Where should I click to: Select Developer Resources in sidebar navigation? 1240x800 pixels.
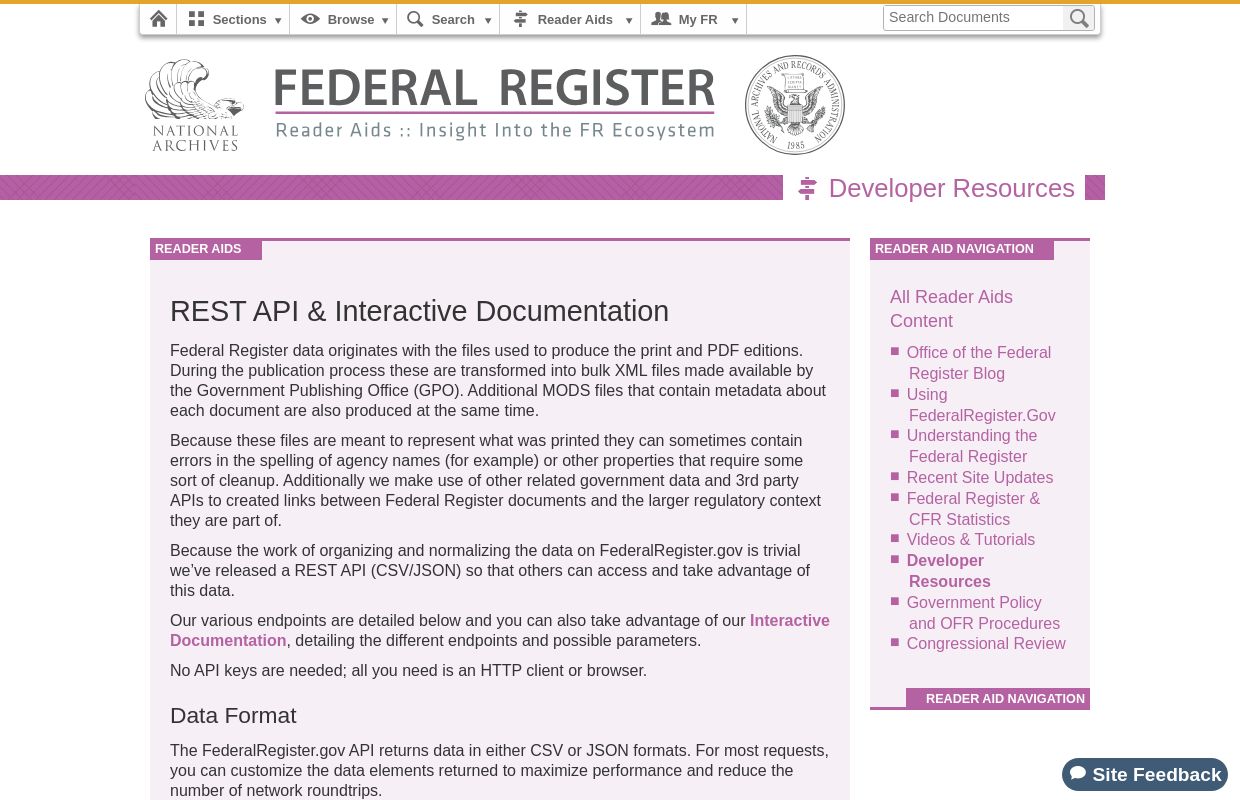coord(948,571)
